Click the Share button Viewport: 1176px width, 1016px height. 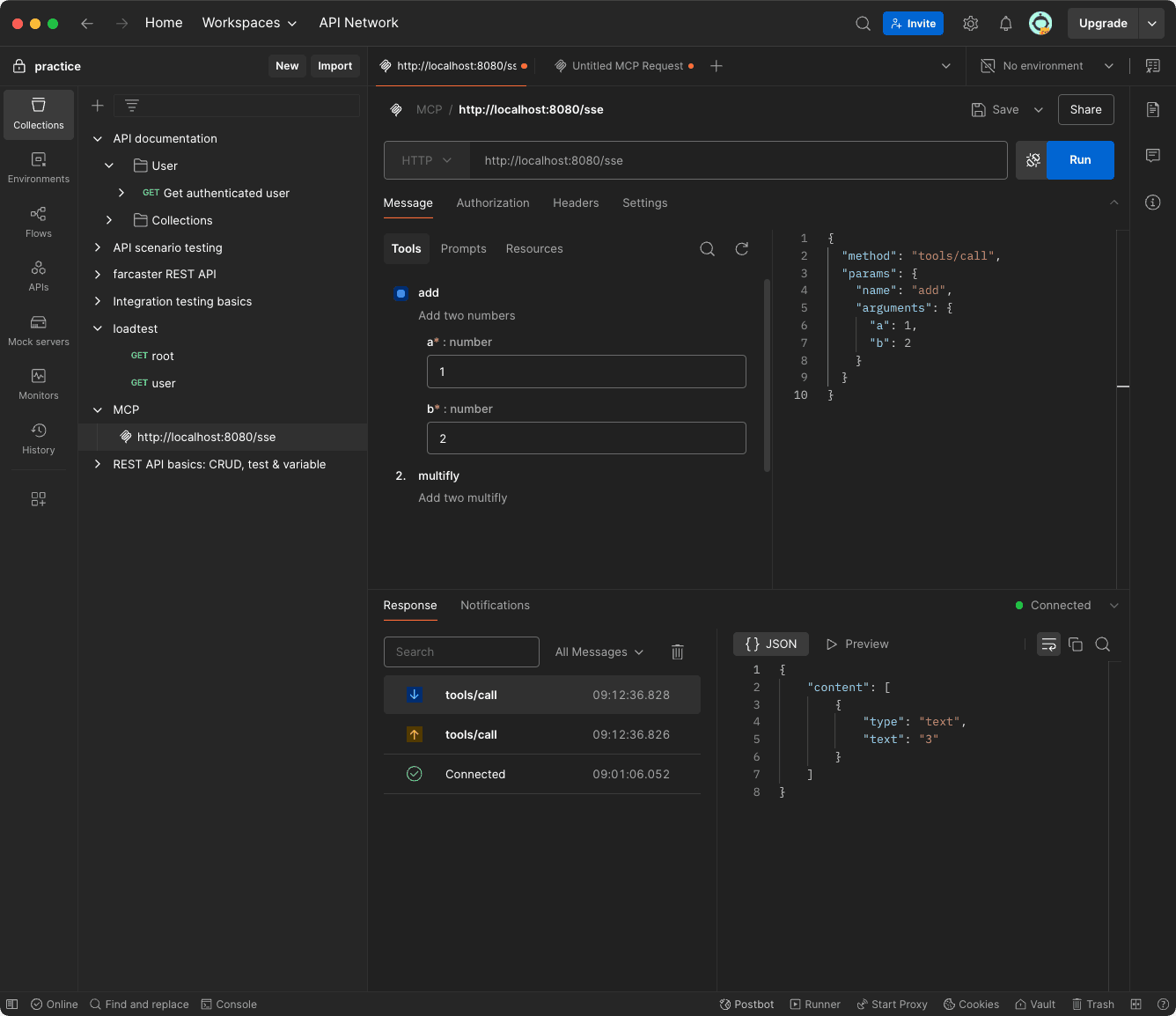1086,110
